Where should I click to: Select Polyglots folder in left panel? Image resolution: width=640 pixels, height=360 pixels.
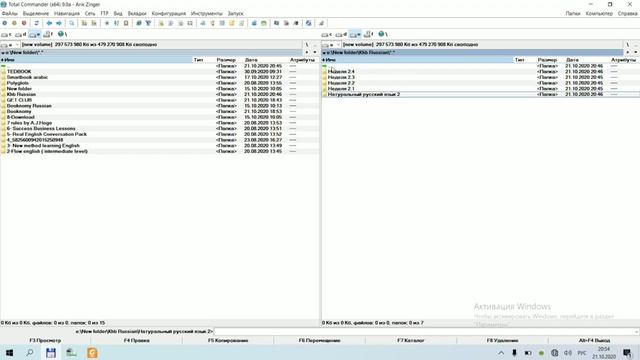pyautogui.click(x=18, y=83)
